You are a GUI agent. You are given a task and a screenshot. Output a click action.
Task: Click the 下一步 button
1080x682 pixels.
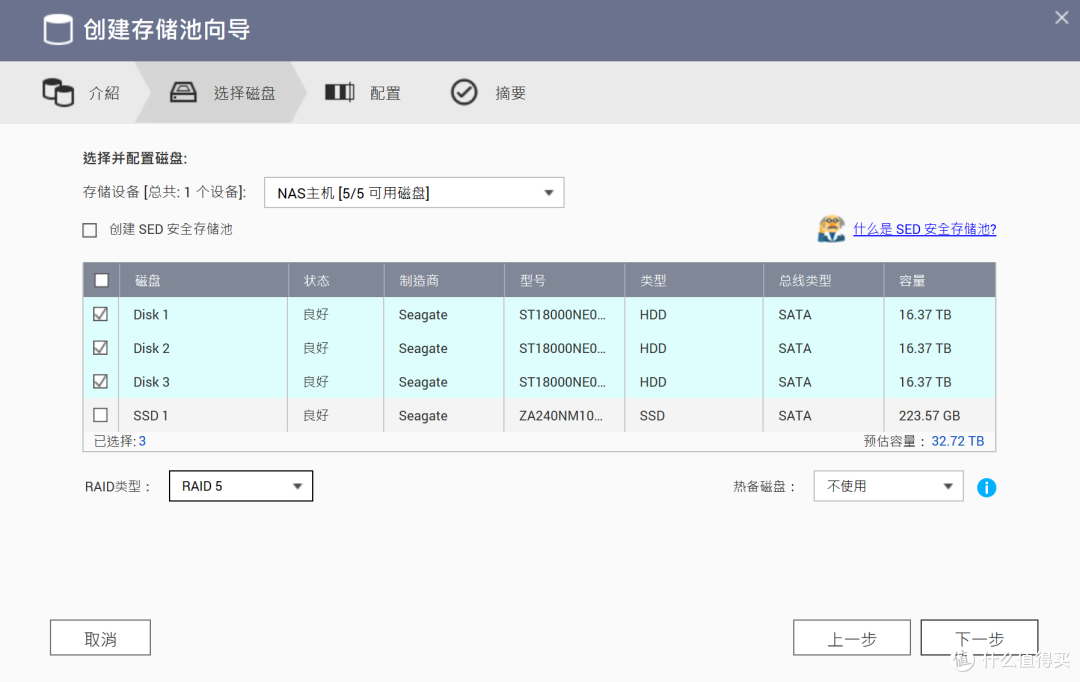pos(979,638)
